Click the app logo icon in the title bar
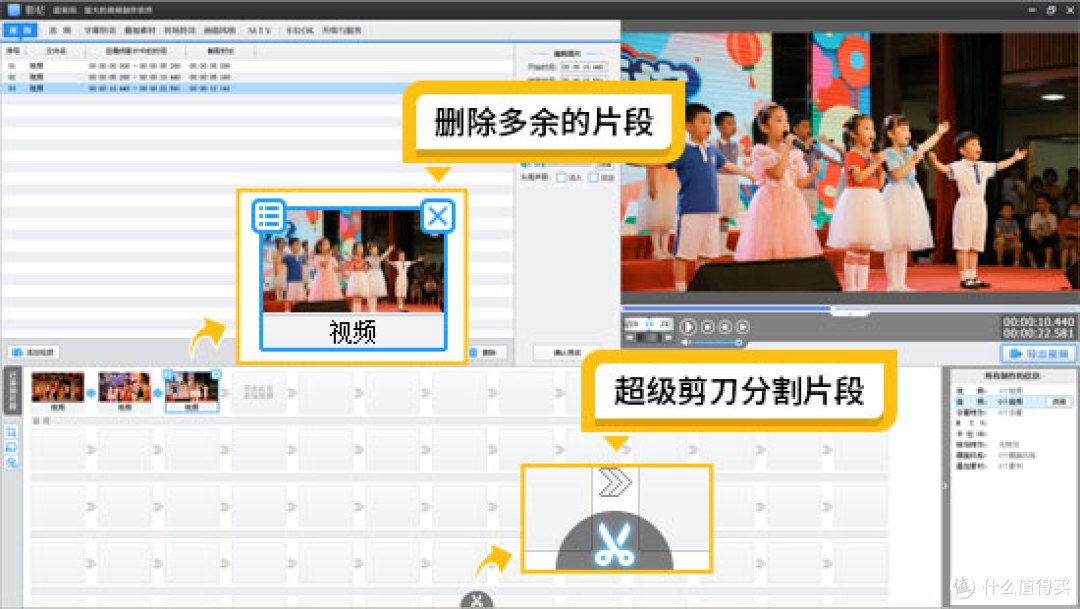Viewport: 1080px width, 609px height. [x=13, y=10]
